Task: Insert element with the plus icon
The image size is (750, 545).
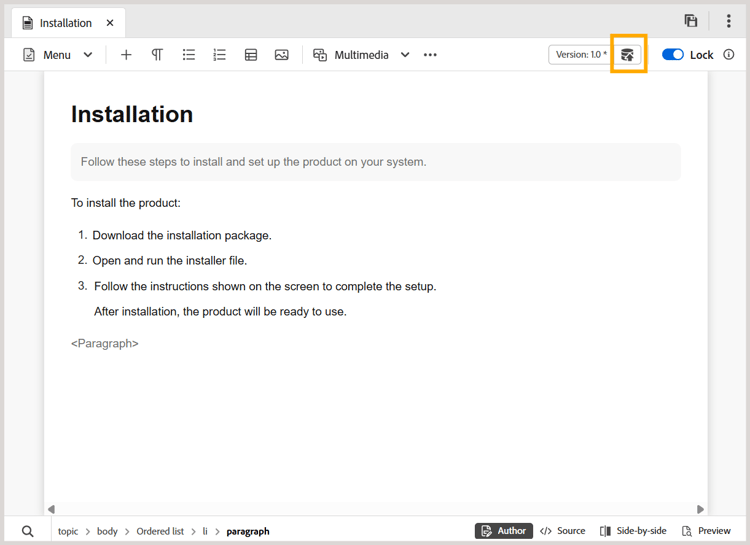Action: 126,55
